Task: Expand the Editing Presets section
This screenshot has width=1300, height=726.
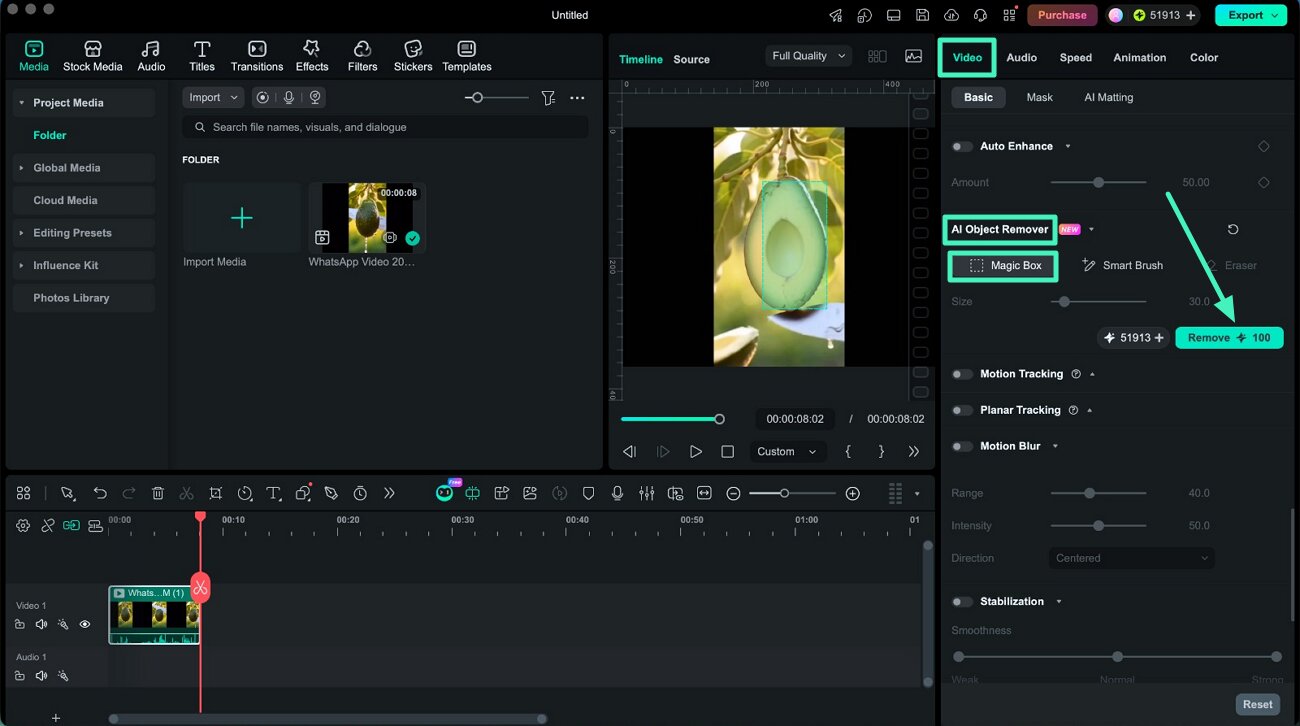Action: (21, 233)
